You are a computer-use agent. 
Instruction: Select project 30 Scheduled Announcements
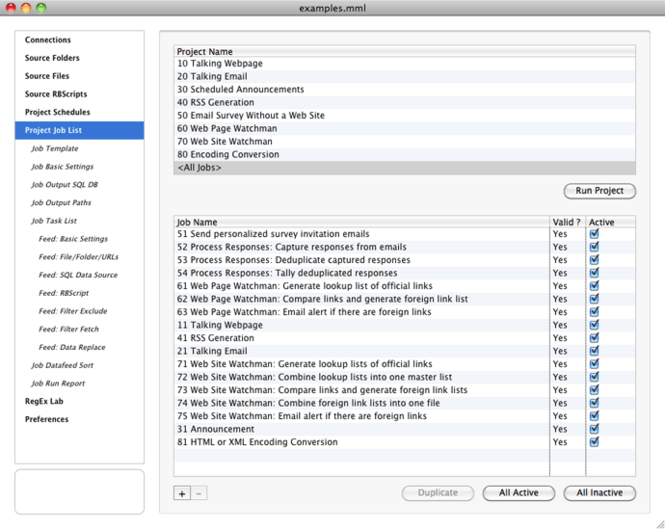pyautogui.click(x=405, y=90)
